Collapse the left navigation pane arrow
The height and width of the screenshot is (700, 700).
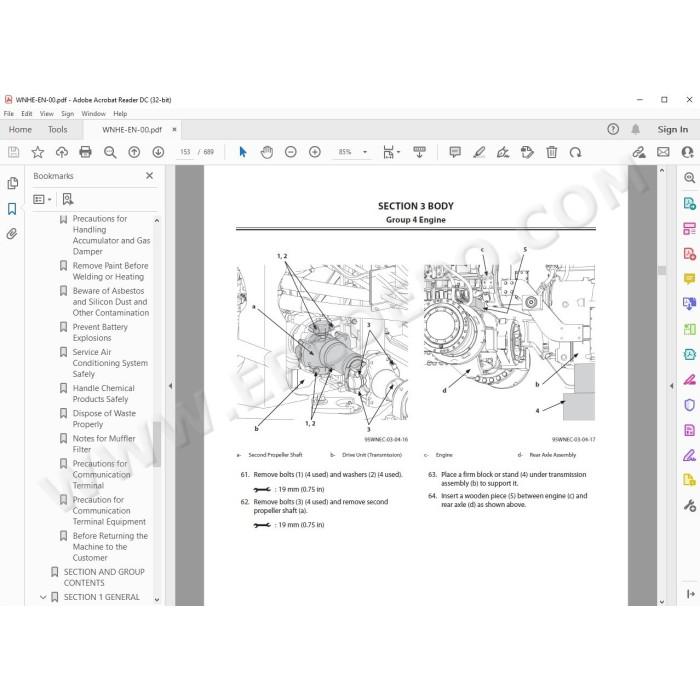pyautogui.click(x=170, y=386)
